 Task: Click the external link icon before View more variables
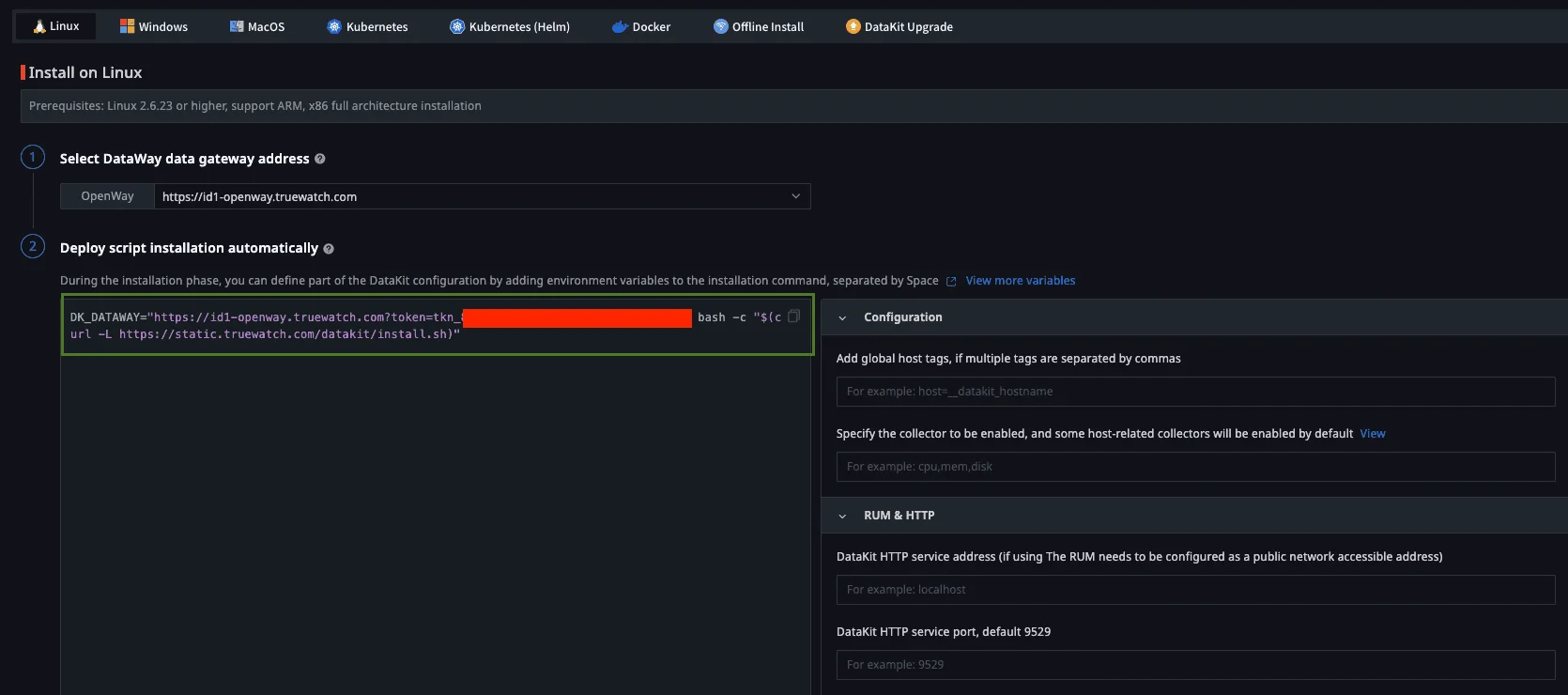tap(951, 281)
